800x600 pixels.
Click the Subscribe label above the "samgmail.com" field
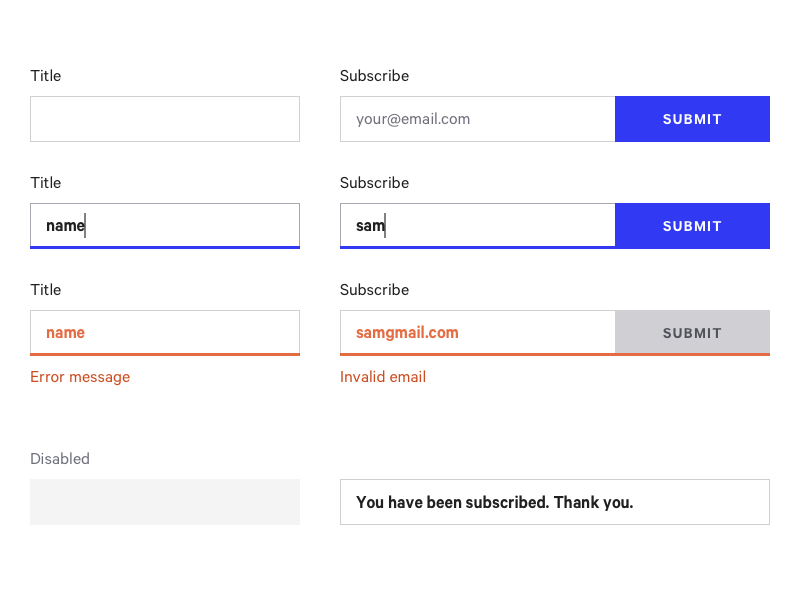[x=374, y=290]
